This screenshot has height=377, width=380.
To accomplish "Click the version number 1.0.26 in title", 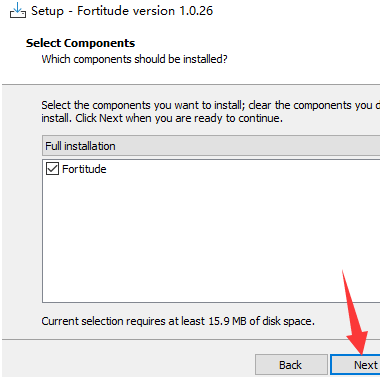I will (196, 11).
